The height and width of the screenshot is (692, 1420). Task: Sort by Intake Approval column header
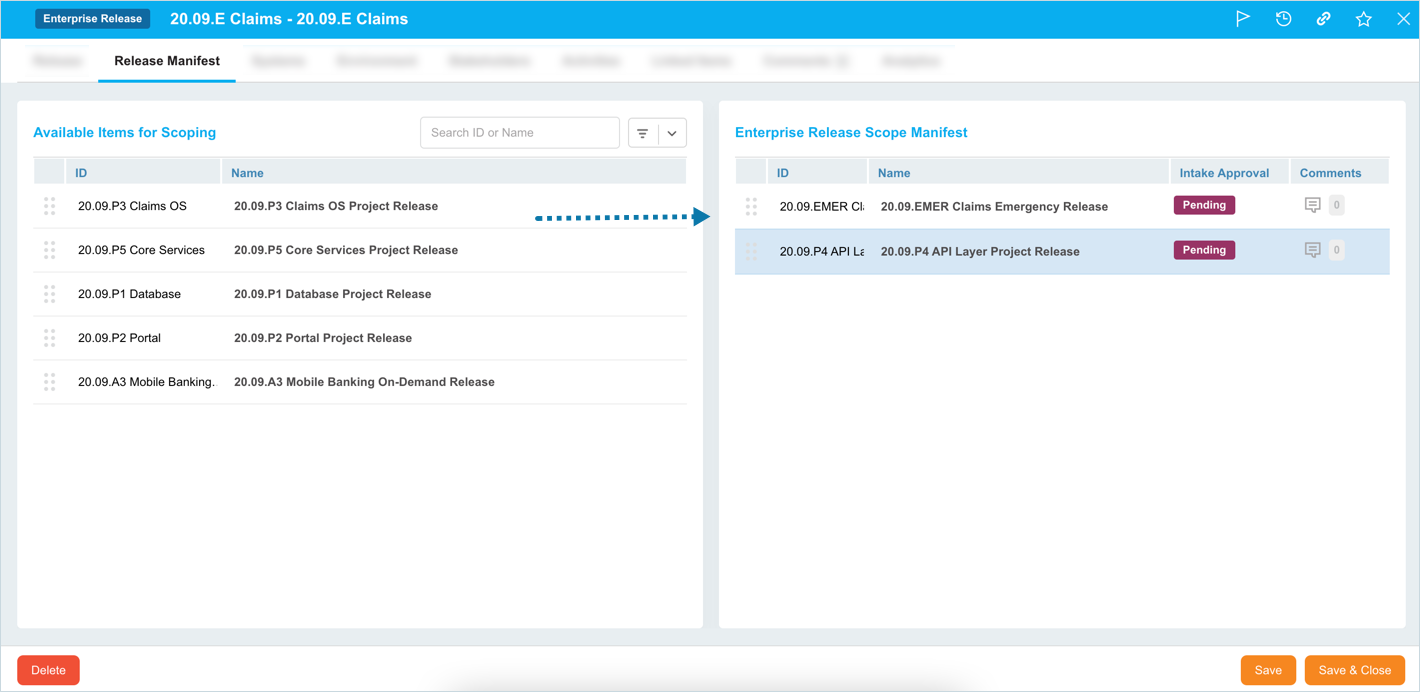pos(1224,173)
